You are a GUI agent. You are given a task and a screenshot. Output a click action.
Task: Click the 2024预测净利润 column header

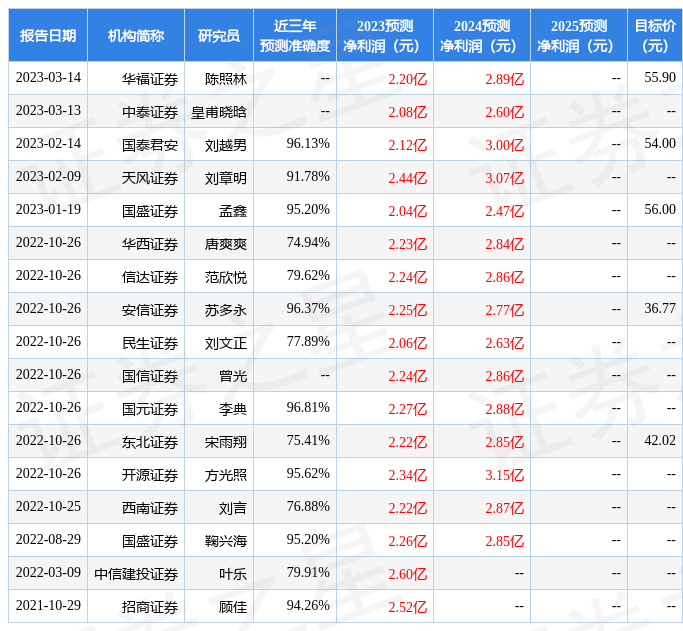coord(482,35)
